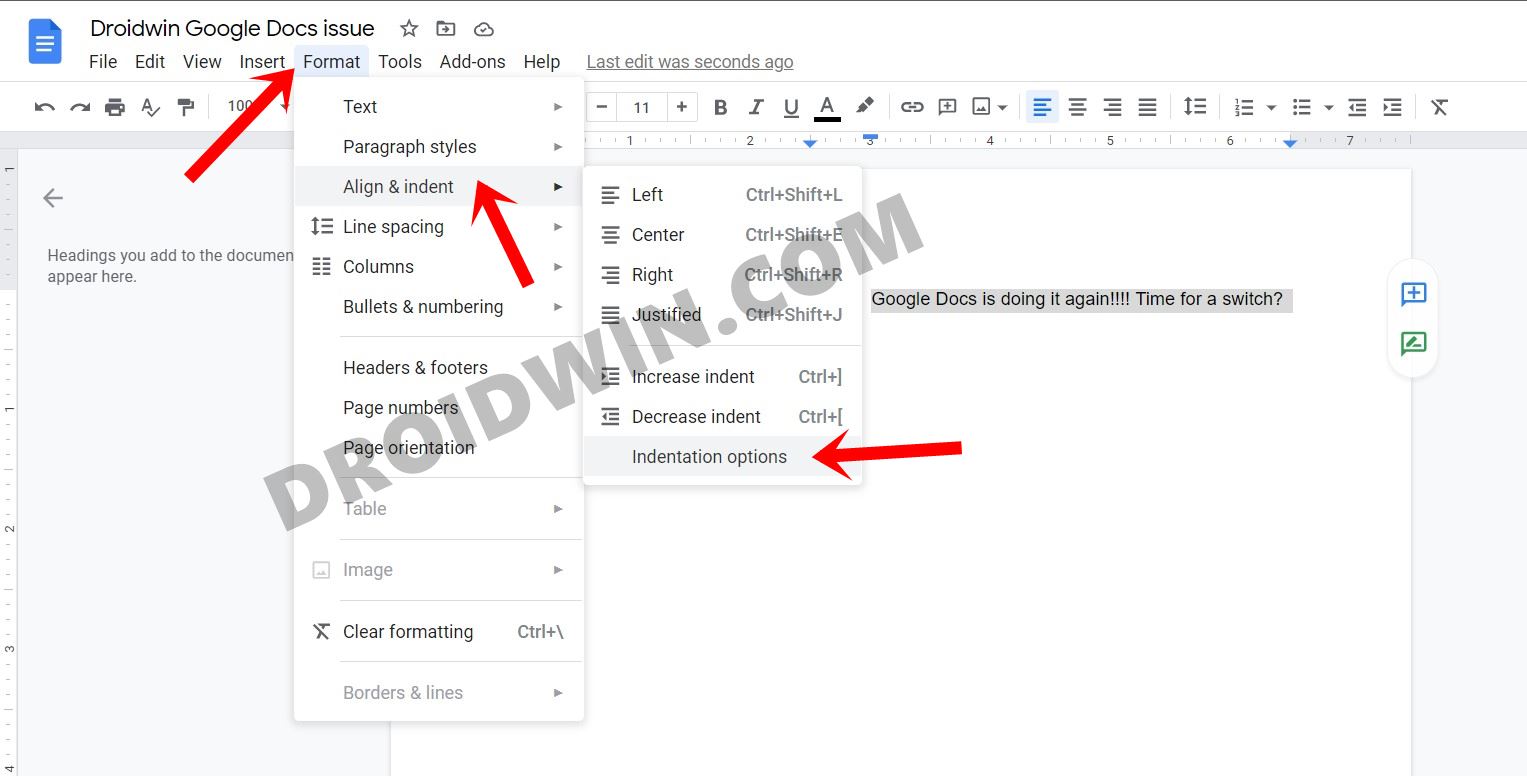Apply bulleted list from toolbar
Image resolution: width=1527 pixels, height=776 pixels.
1301,107
